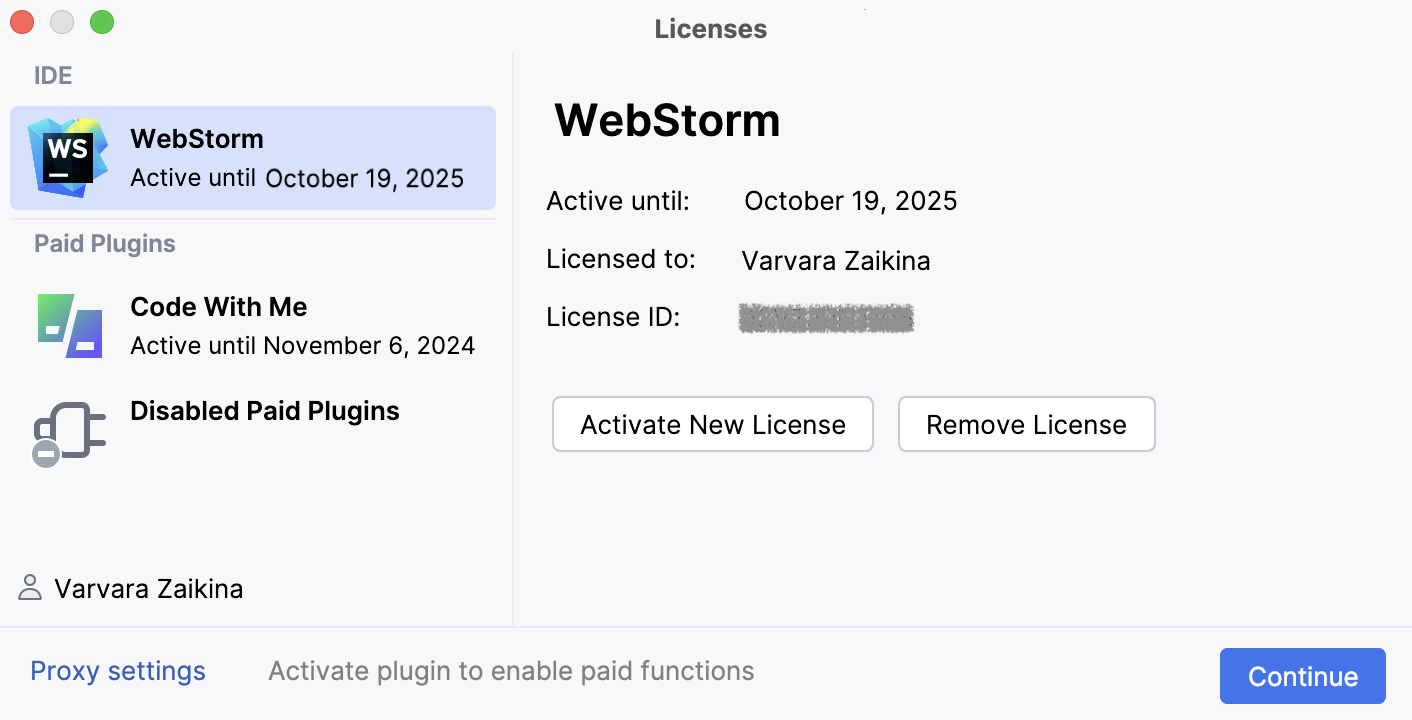Screen dimensions: 1412x720
Task: Close the Licenses window with red button
Action: [x=22, y=22]
